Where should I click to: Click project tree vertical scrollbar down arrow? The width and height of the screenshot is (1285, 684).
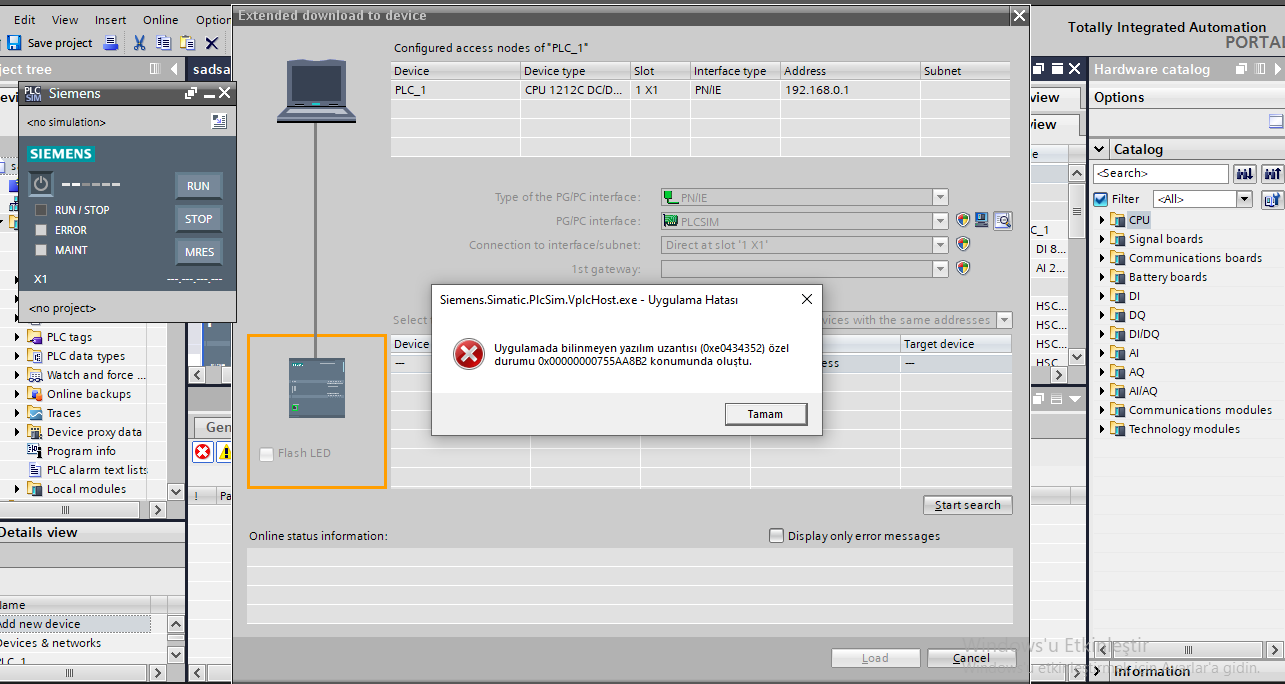coord(176,492)
